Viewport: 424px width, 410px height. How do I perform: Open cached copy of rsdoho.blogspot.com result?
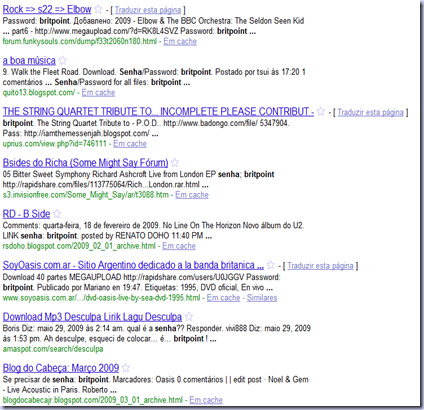pos(179,246)
